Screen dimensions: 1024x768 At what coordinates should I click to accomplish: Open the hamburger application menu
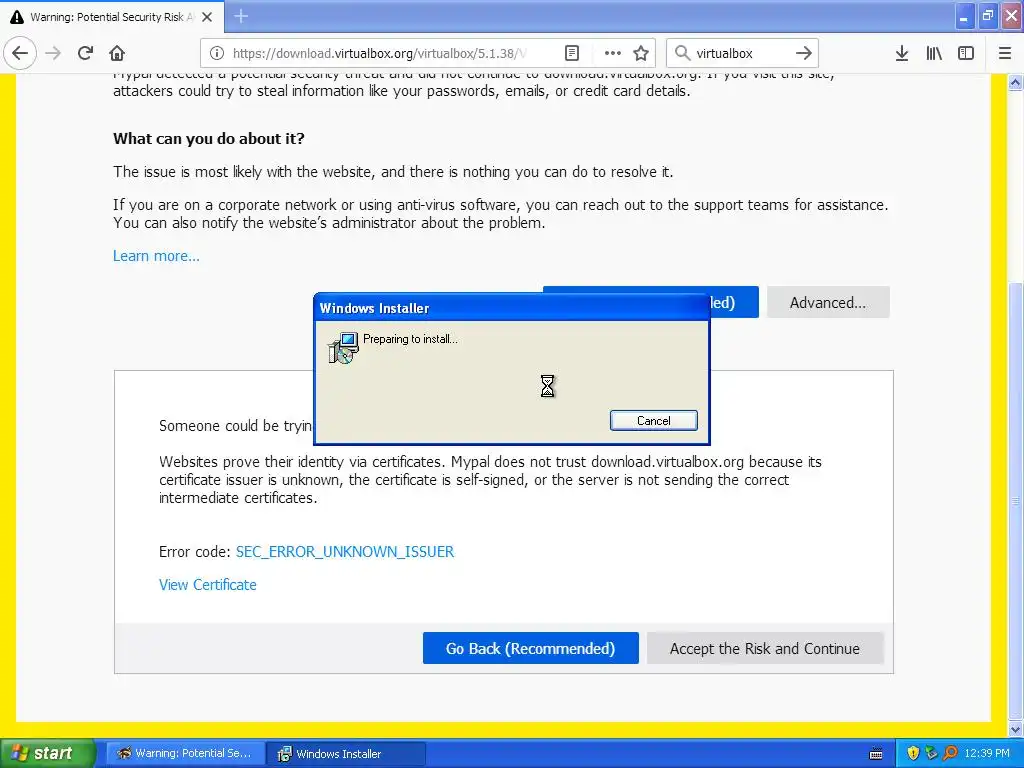(x=1005, y=53)
